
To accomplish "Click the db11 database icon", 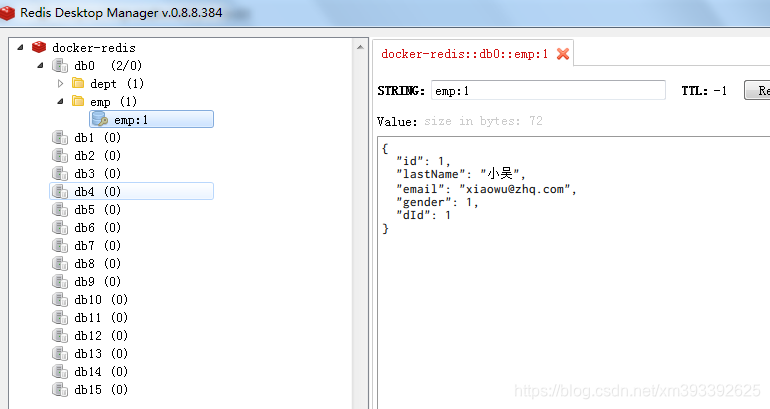I will point(59,318).
